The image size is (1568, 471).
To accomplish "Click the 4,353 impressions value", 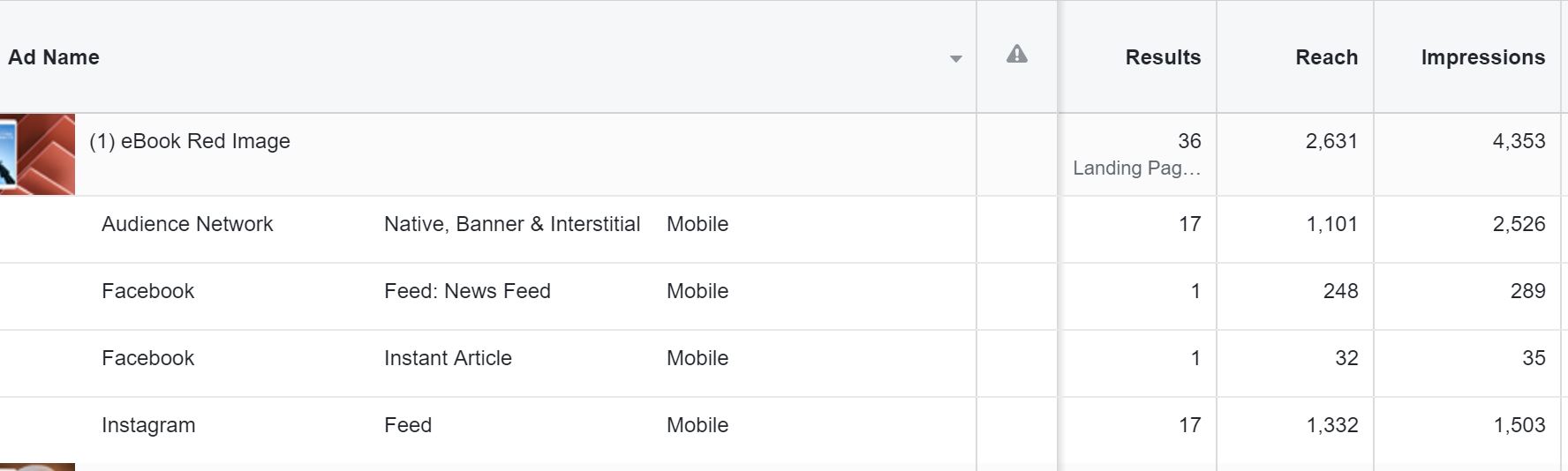I will [x=1519, y=141].
